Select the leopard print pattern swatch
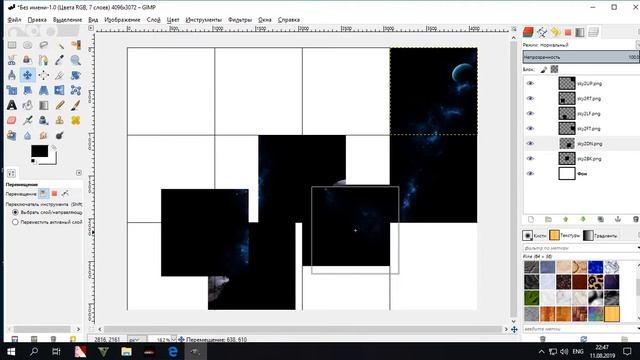640x360 pixels. click(x=596, y=282)
